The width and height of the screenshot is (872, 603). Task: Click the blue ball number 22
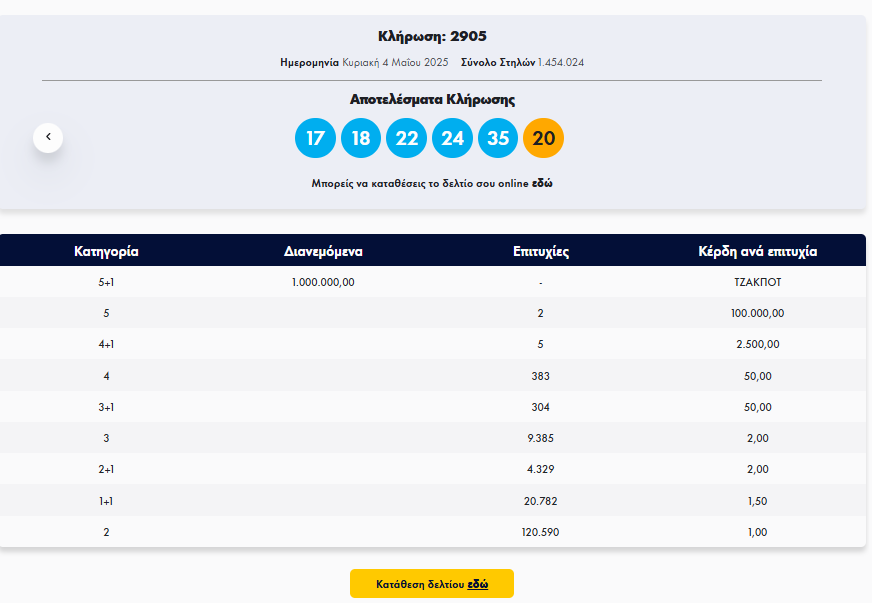[406, 138]
